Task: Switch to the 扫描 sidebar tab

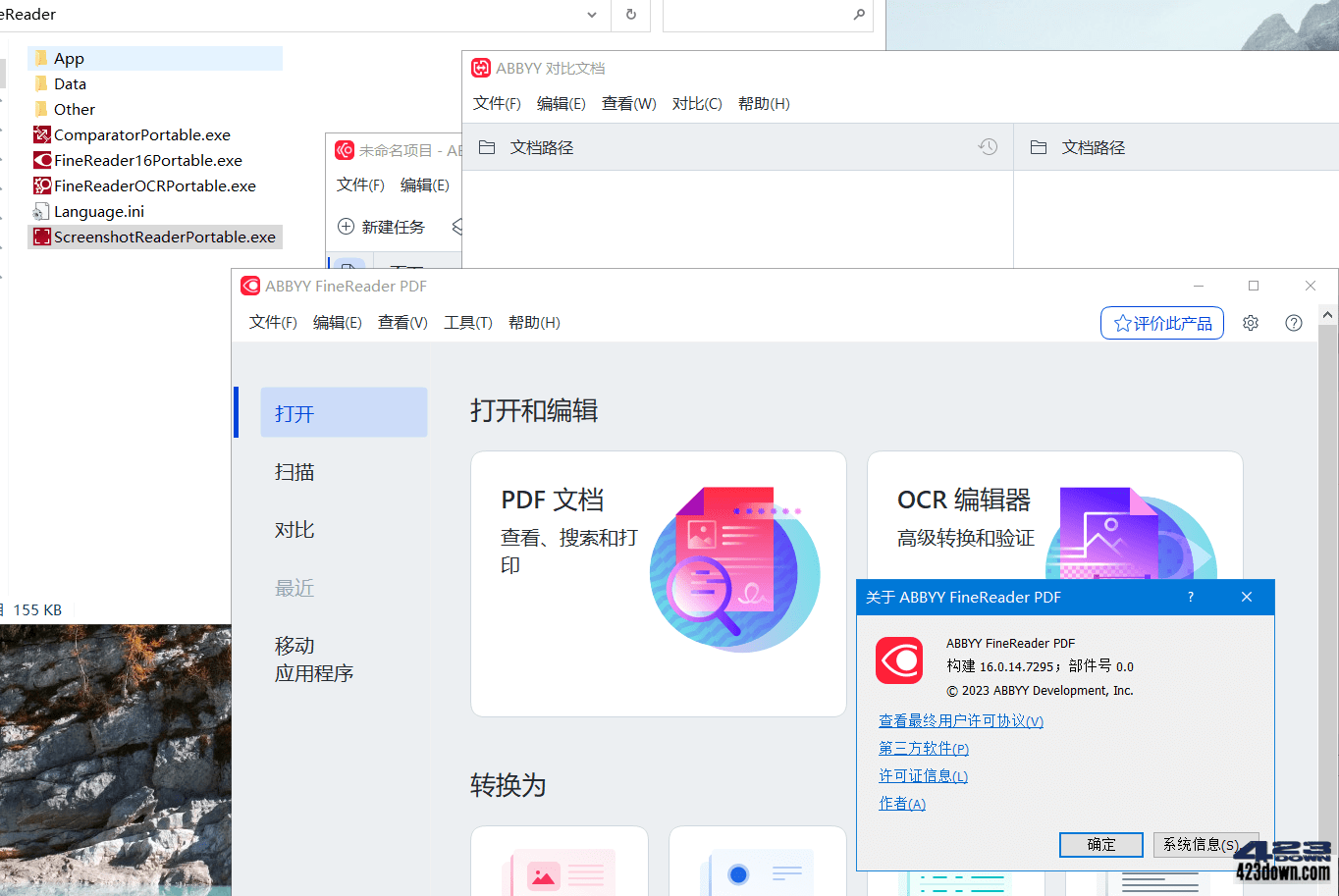Action: (295, 471)
